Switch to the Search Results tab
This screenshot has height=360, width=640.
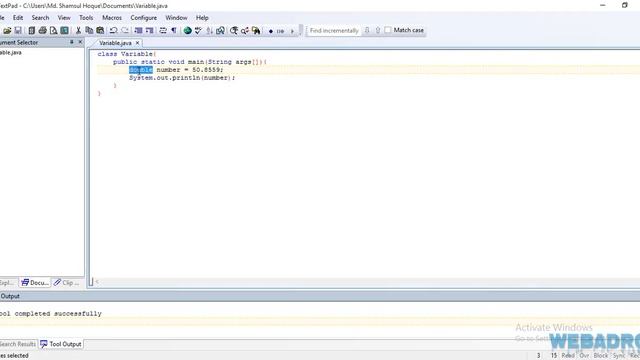18,344
